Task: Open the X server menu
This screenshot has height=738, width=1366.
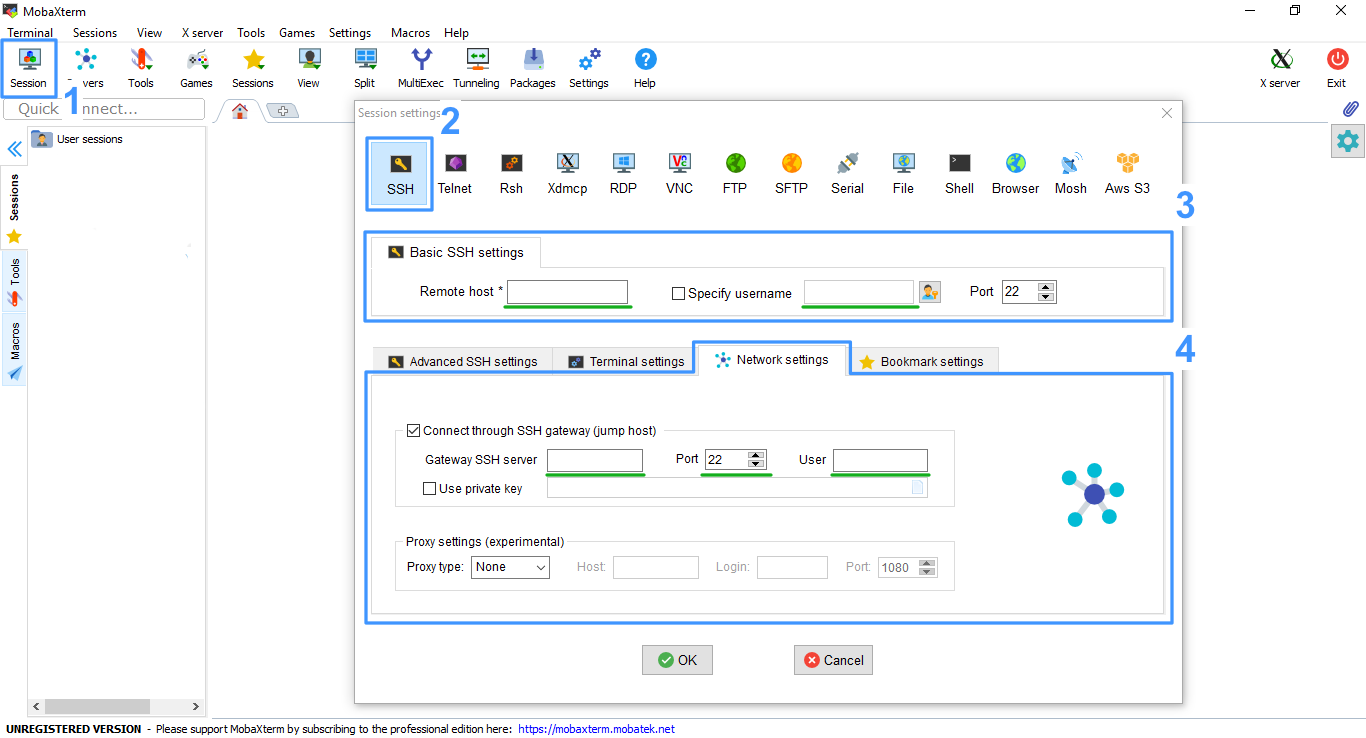Action: pos(203,33)
